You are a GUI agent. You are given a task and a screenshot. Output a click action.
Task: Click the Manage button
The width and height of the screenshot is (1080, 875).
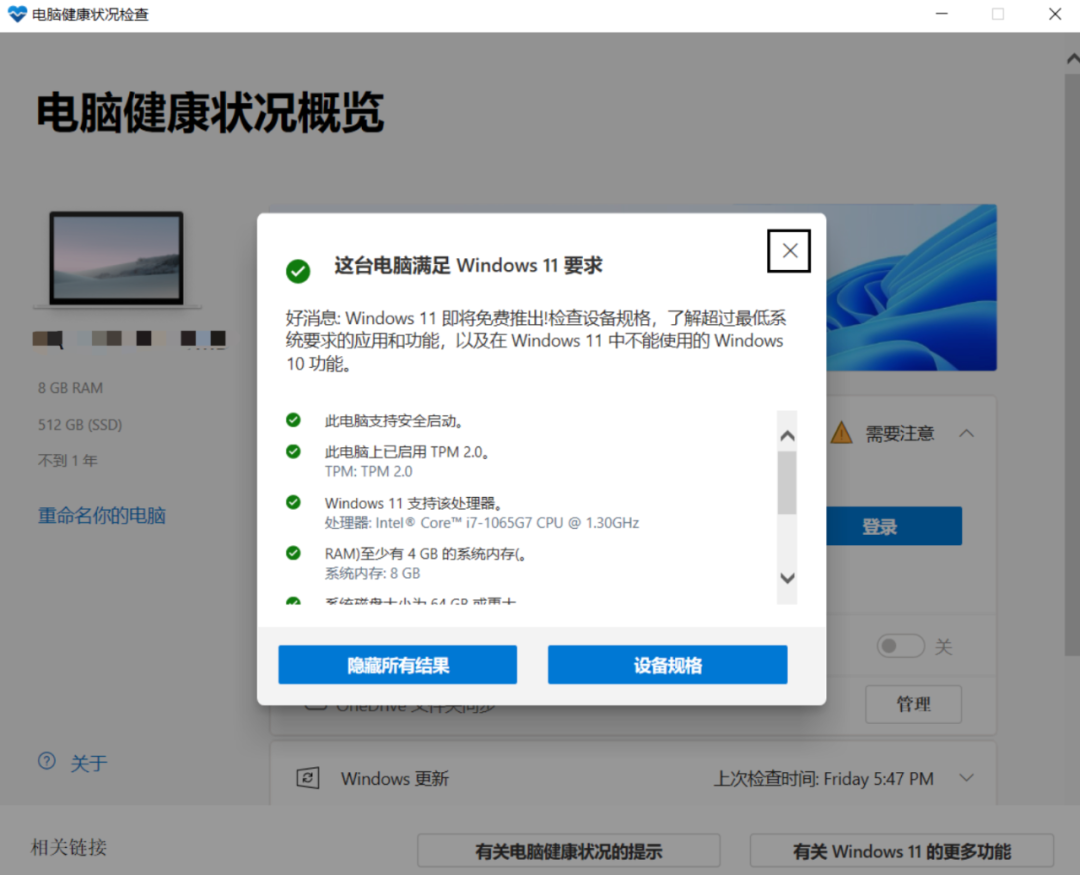click(913, 704)
